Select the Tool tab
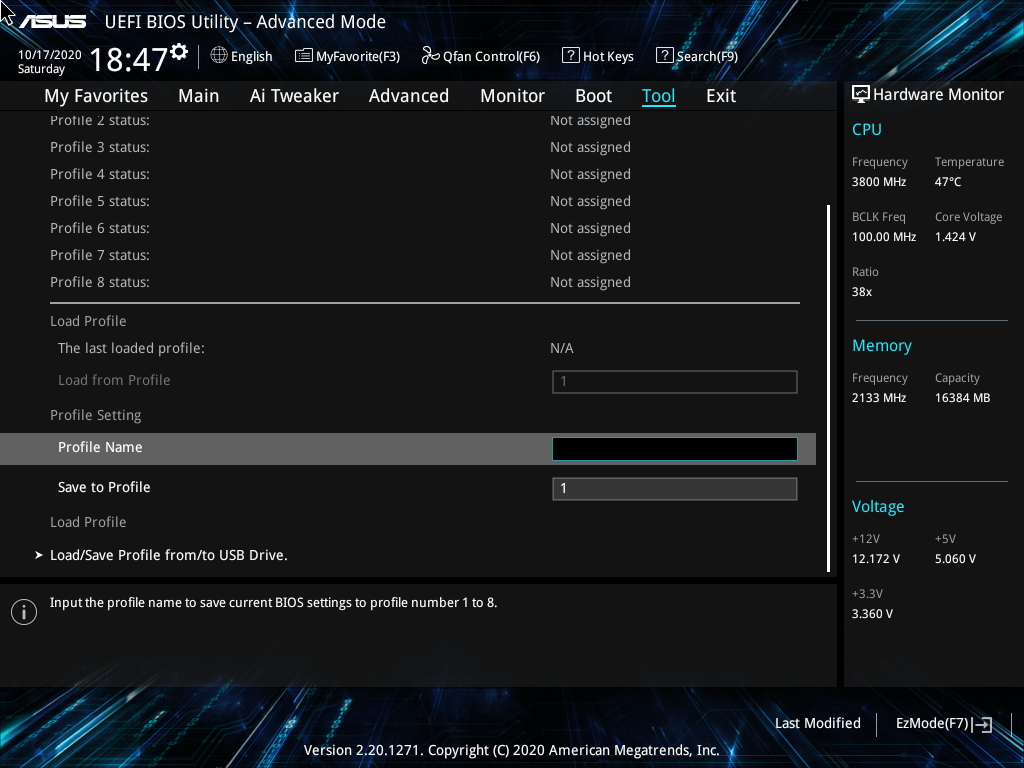1024x768 pixels. 658,96
